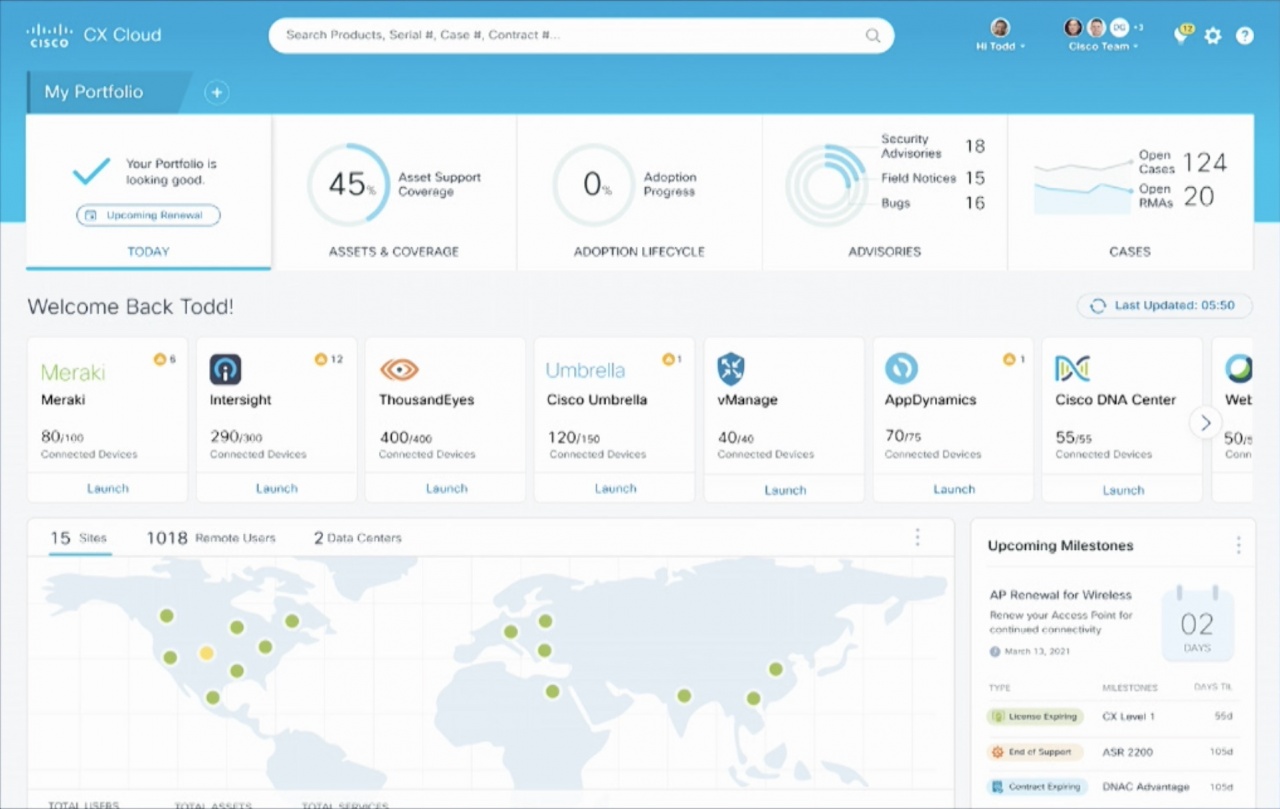Click the Open RMAs value 20
Screen dimensions: 1280x809
1199,196
